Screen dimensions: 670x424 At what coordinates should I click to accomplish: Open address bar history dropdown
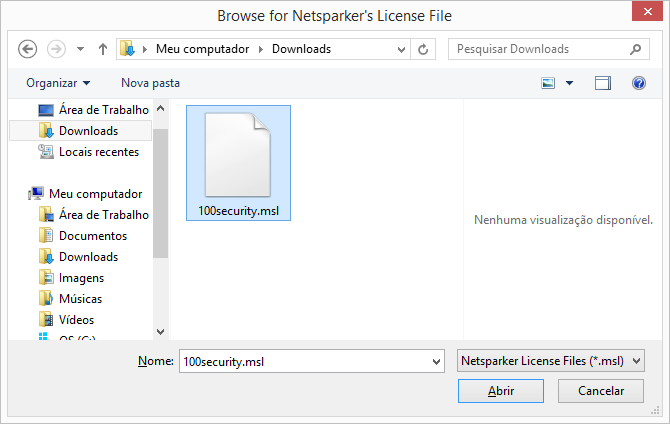tap(401, 50)
